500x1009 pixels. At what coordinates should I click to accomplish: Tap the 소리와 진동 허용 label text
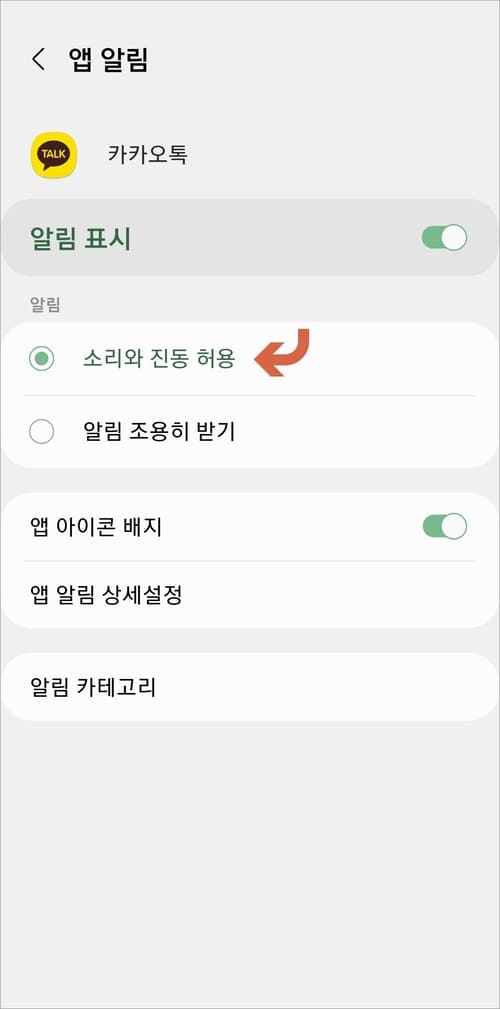(x=159, y=359)
